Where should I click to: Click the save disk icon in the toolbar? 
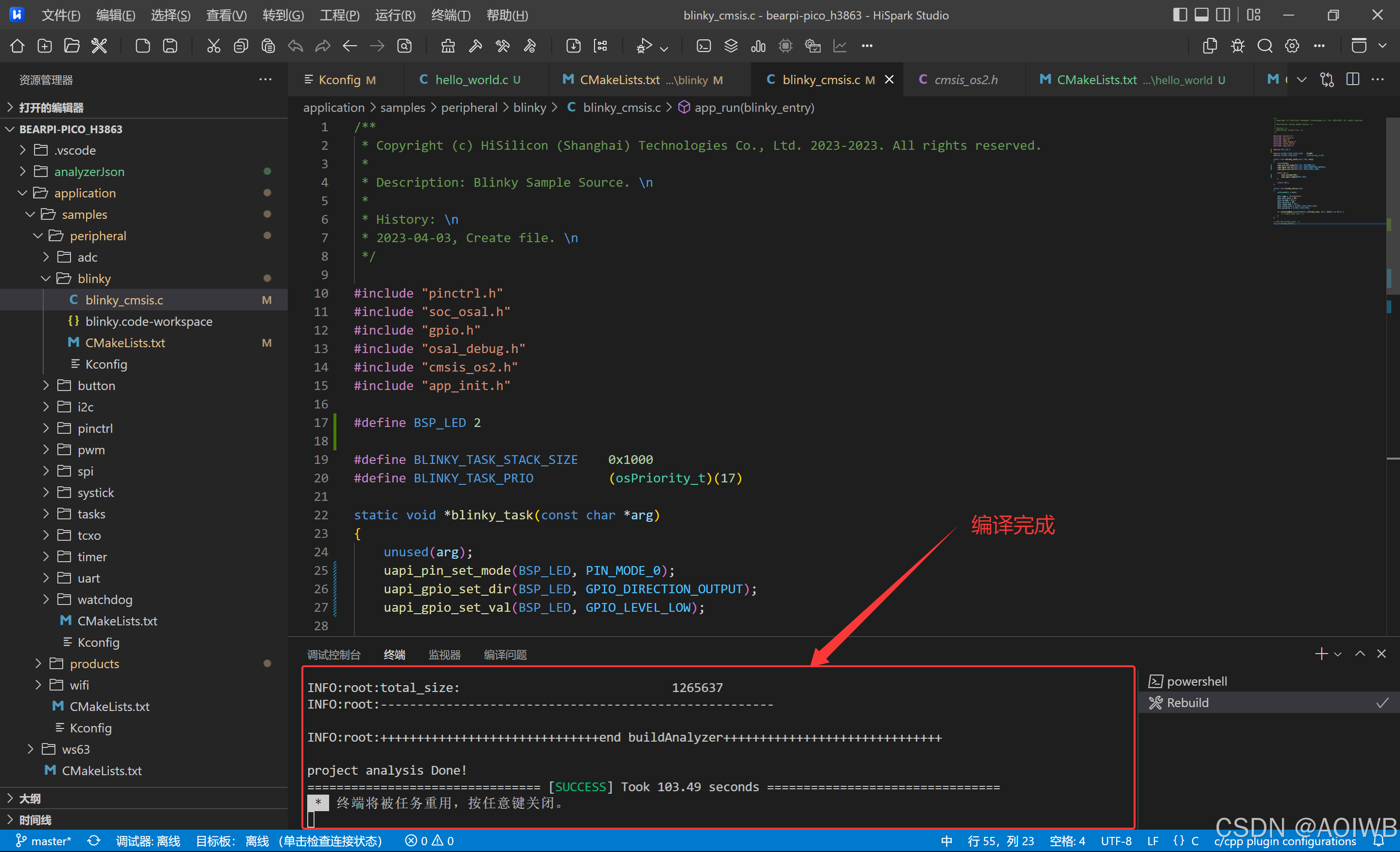[170, 46]
